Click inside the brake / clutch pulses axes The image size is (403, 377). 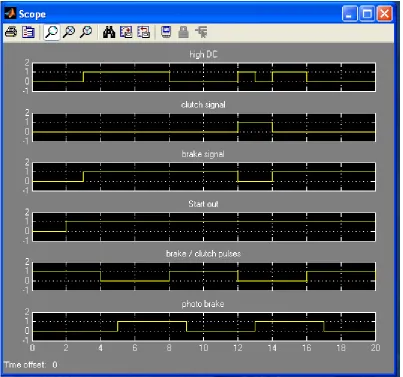[x=204, y=276]
